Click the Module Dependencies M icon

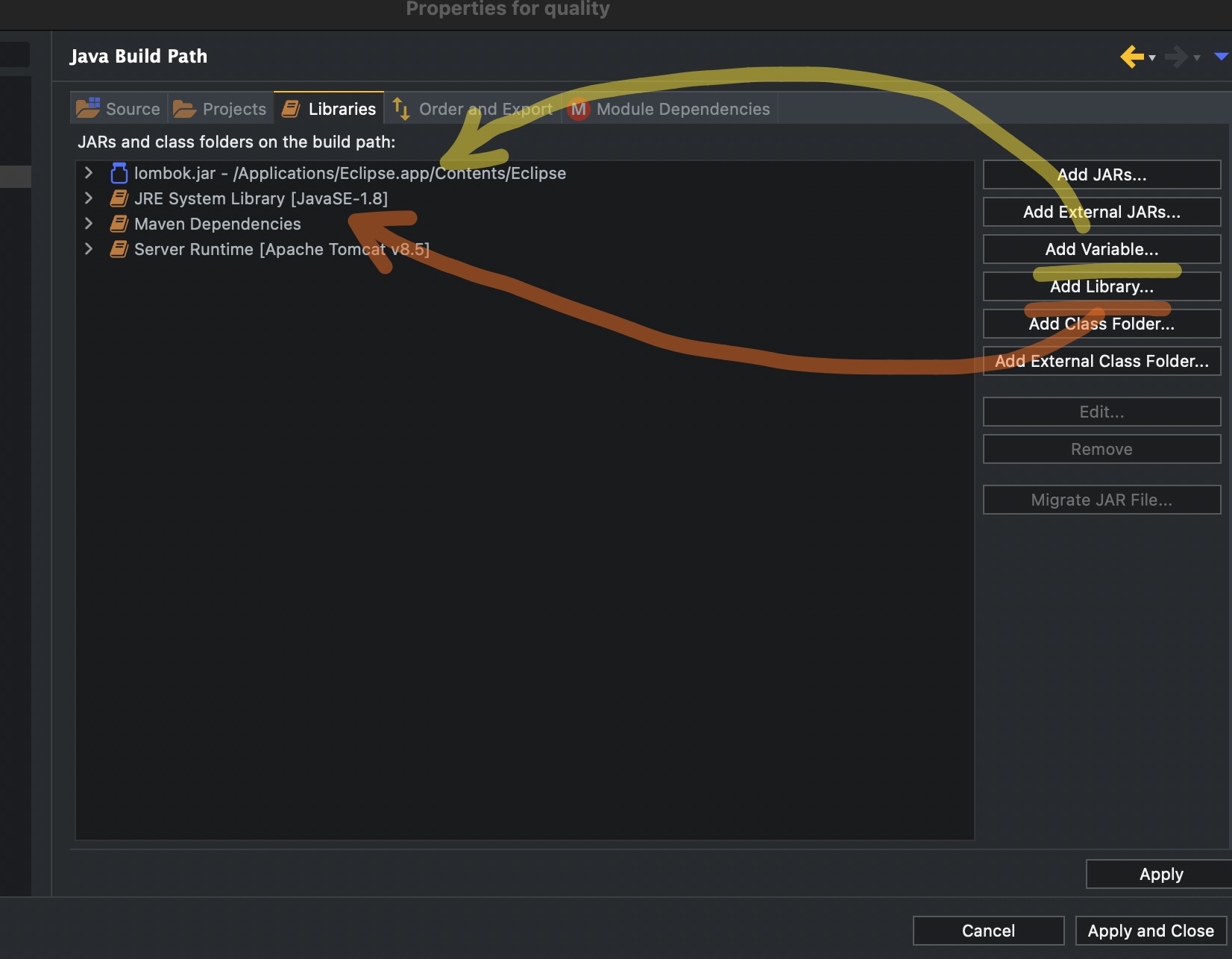pos(579,110)
